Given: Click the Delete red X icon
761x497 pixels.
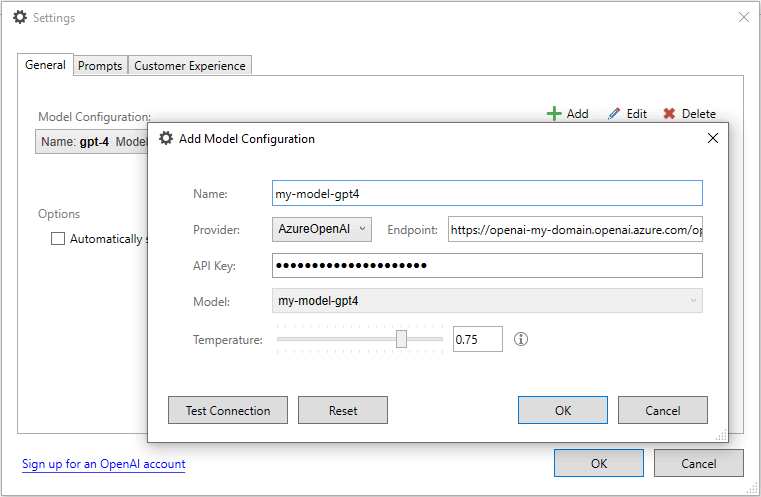Looking at the screenshot, I should point(669,114).
